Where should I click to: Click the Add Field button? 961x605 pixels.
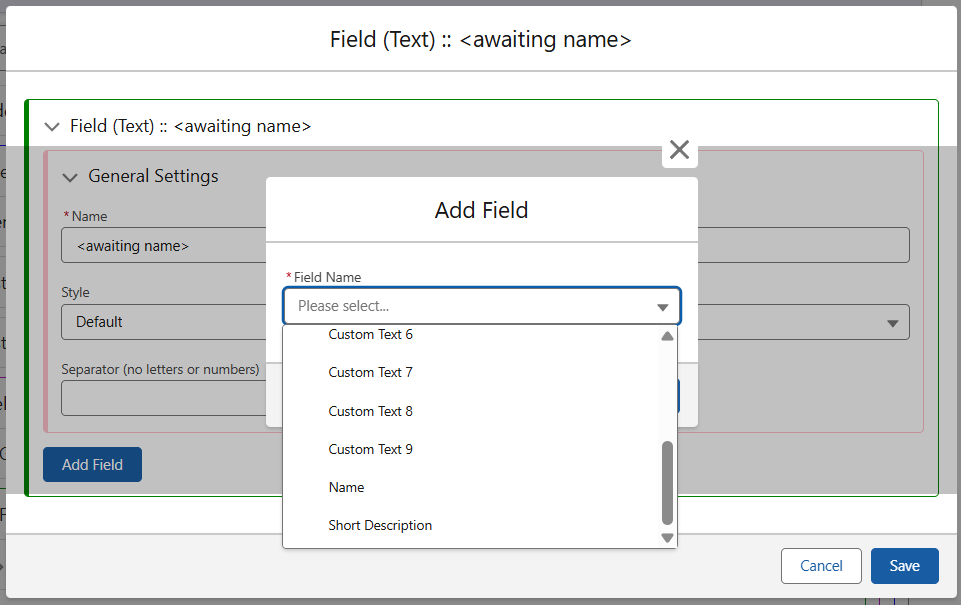click(x=92, y=465)
